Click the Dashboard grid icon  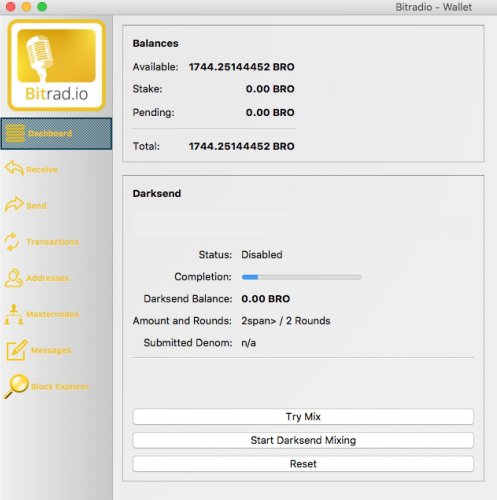(15, 133)
